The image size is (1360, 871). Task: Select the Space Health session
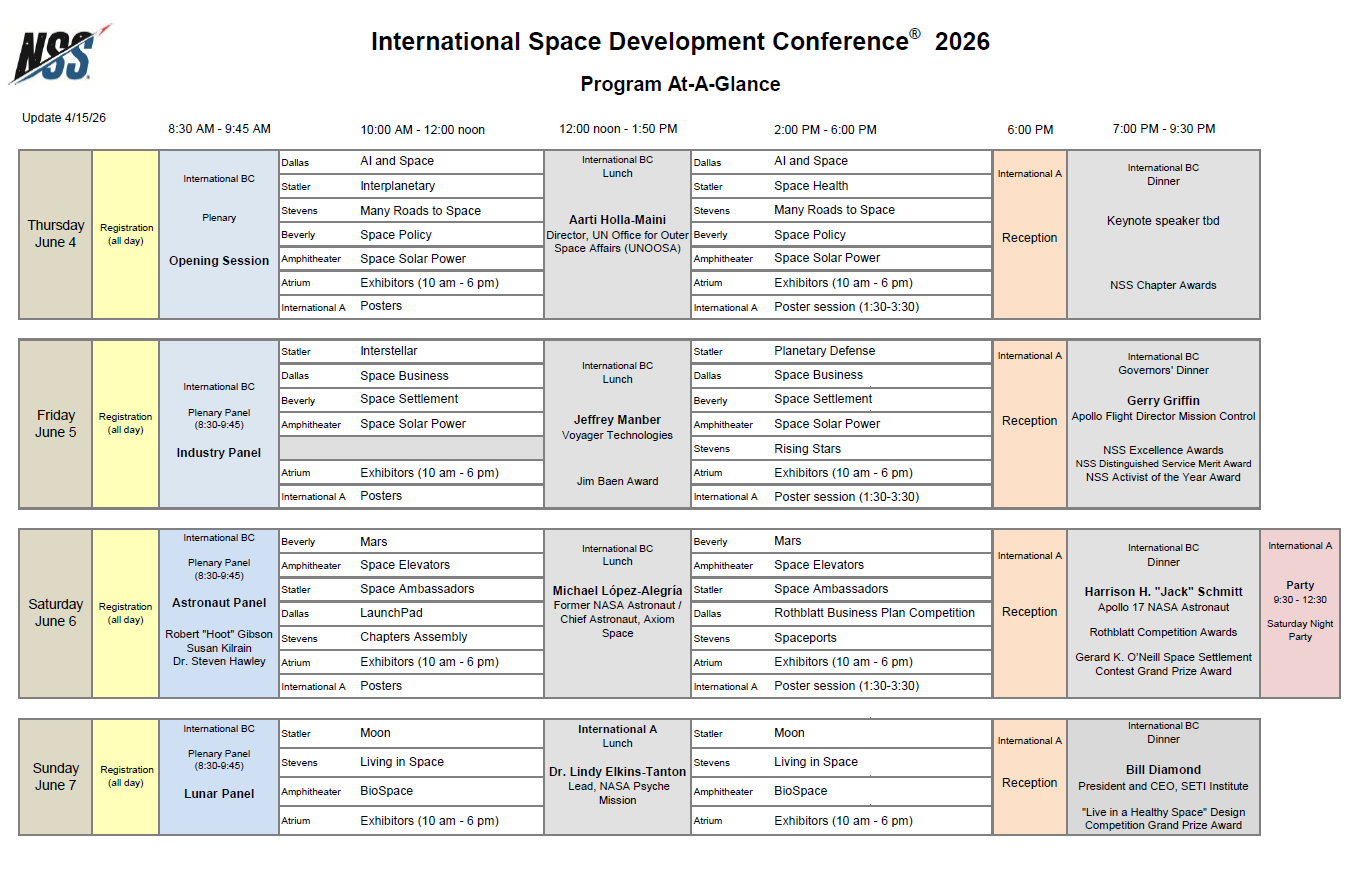(811, 186)
